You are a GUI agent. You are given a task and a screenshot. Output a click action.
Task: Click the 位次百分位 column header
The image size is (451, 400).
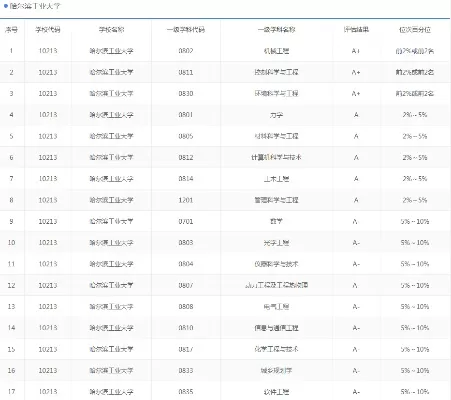415,30
